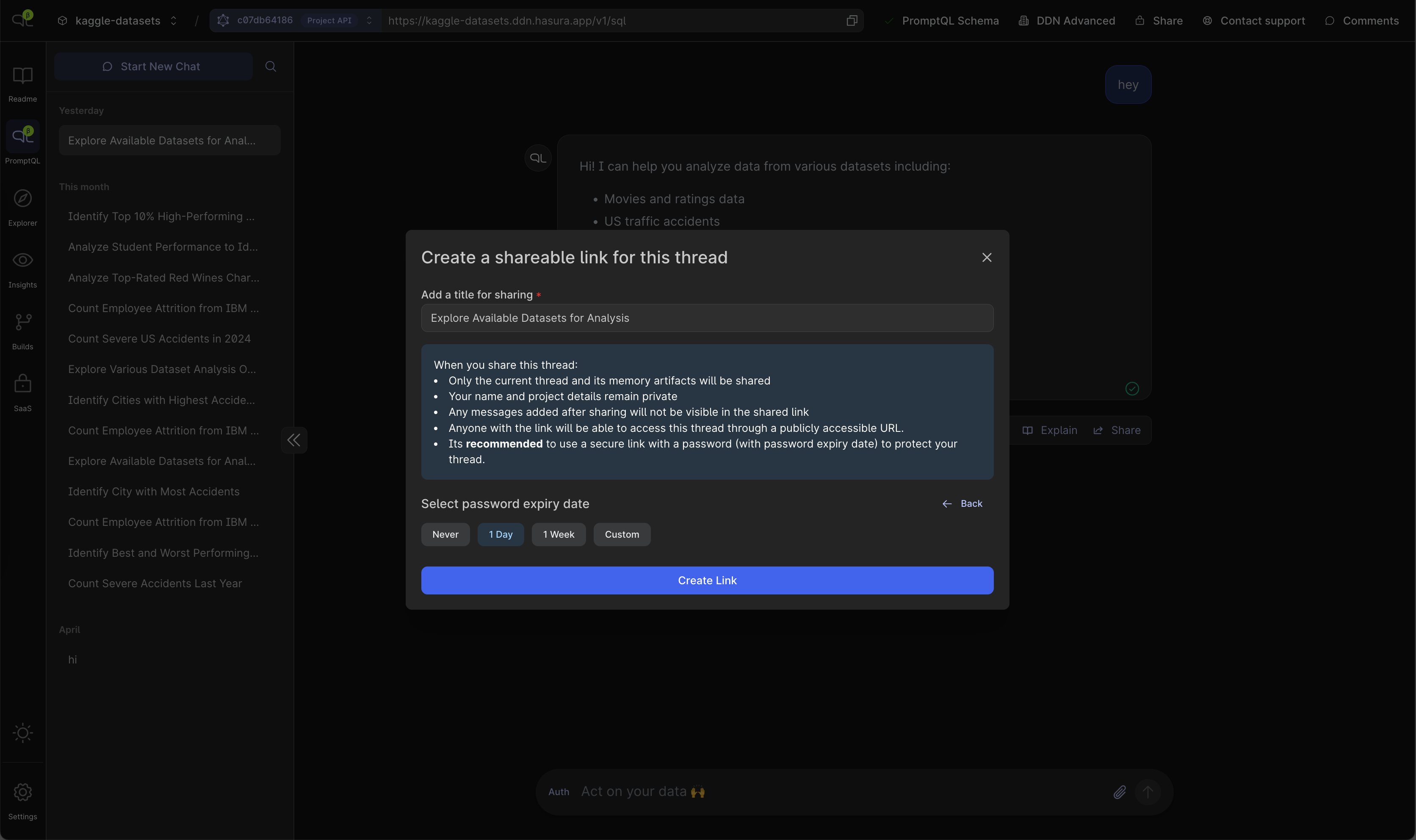Open 'Analyze Student Performance' chat
The height and width of the screenshot is (840, 1416).
(170, 247)
